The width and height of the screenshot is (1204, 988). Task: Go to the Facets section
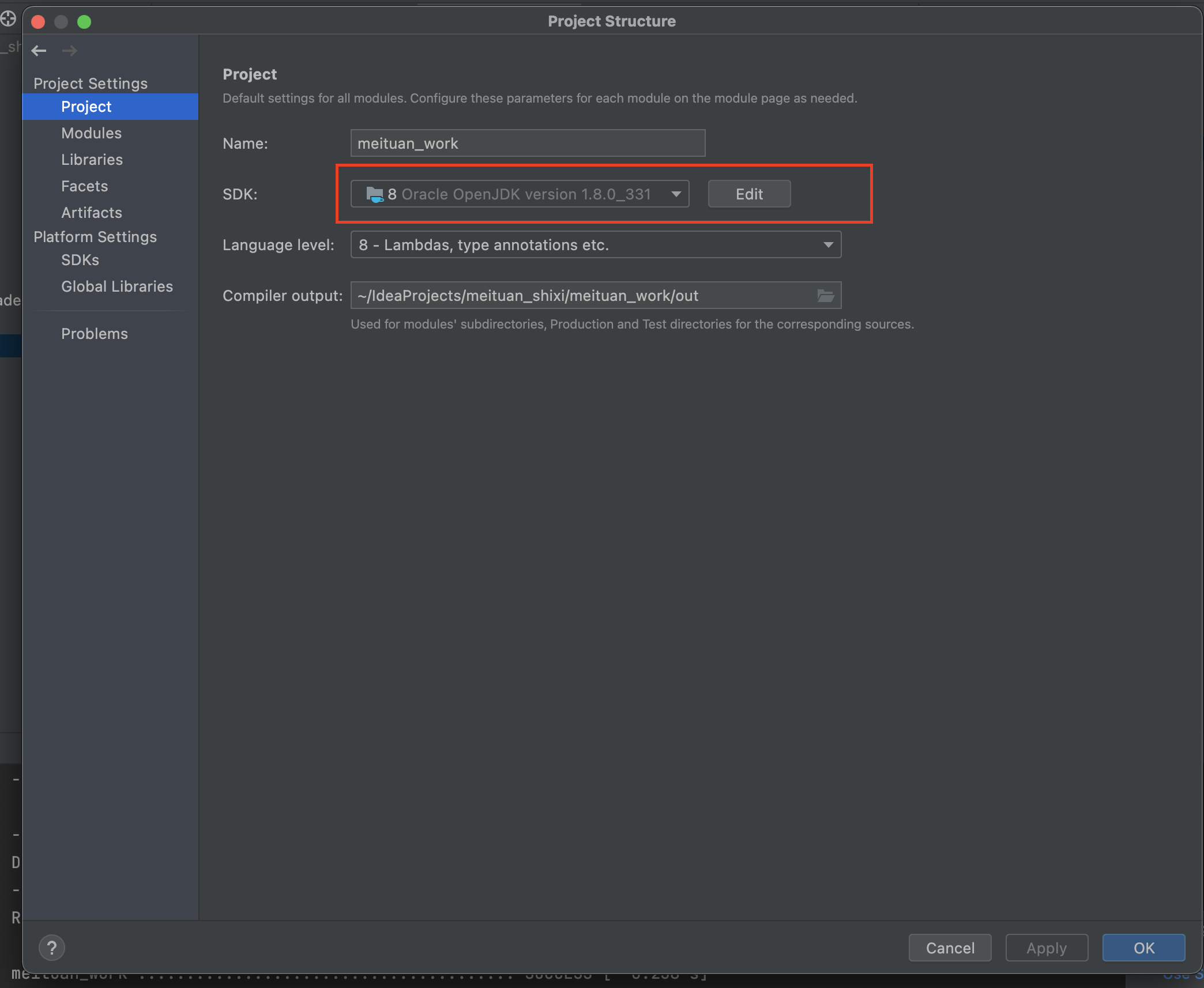84,186
